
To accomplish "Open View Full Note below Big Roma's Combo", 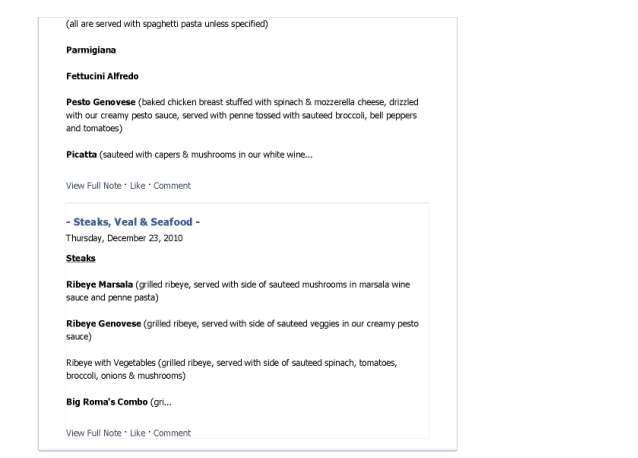I will 94,433.
